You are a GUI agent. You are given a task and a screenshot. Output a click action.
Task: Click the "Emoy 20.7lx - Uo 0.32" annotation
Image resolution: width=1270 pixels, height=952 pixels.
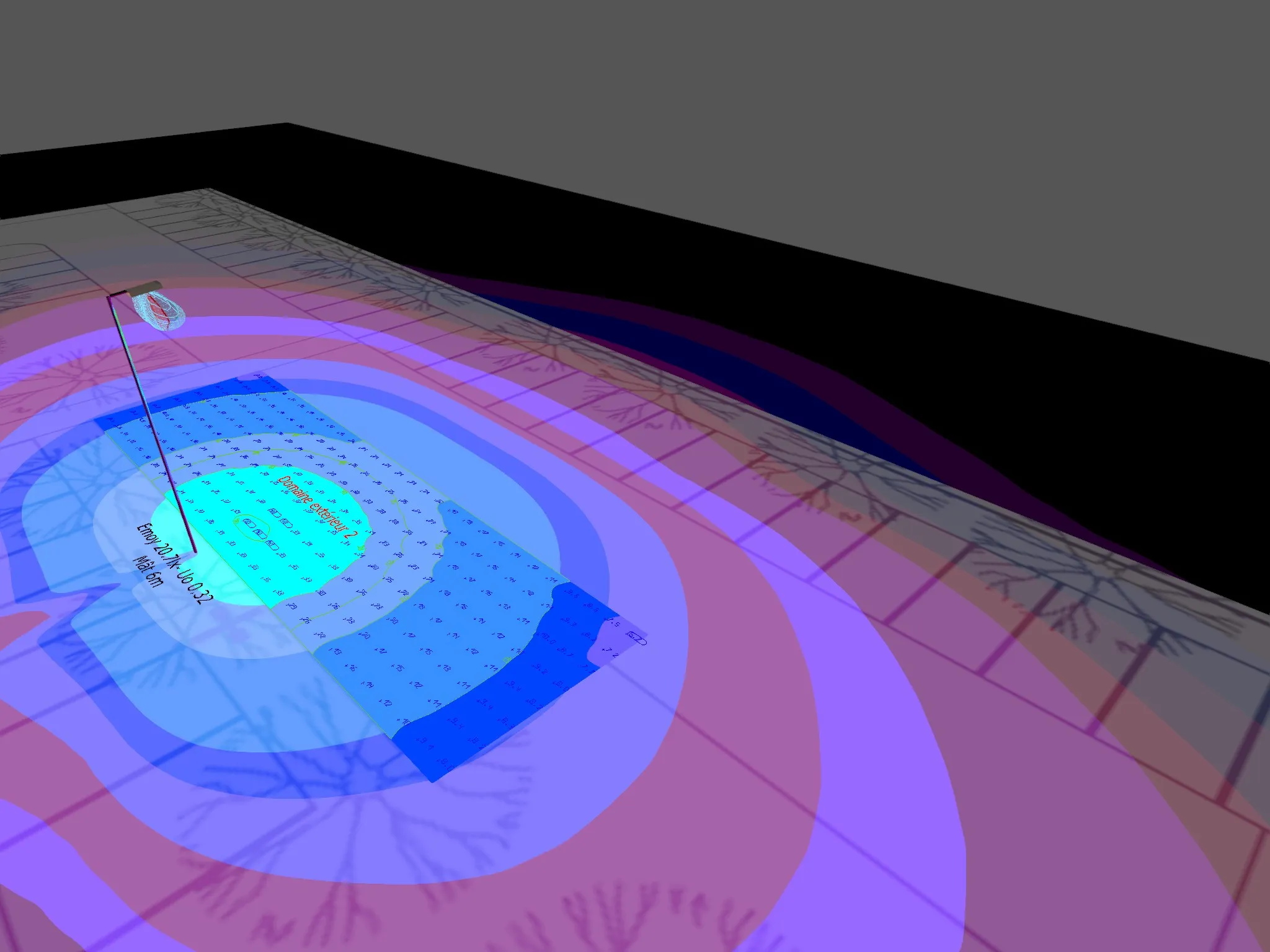[175, 563]
